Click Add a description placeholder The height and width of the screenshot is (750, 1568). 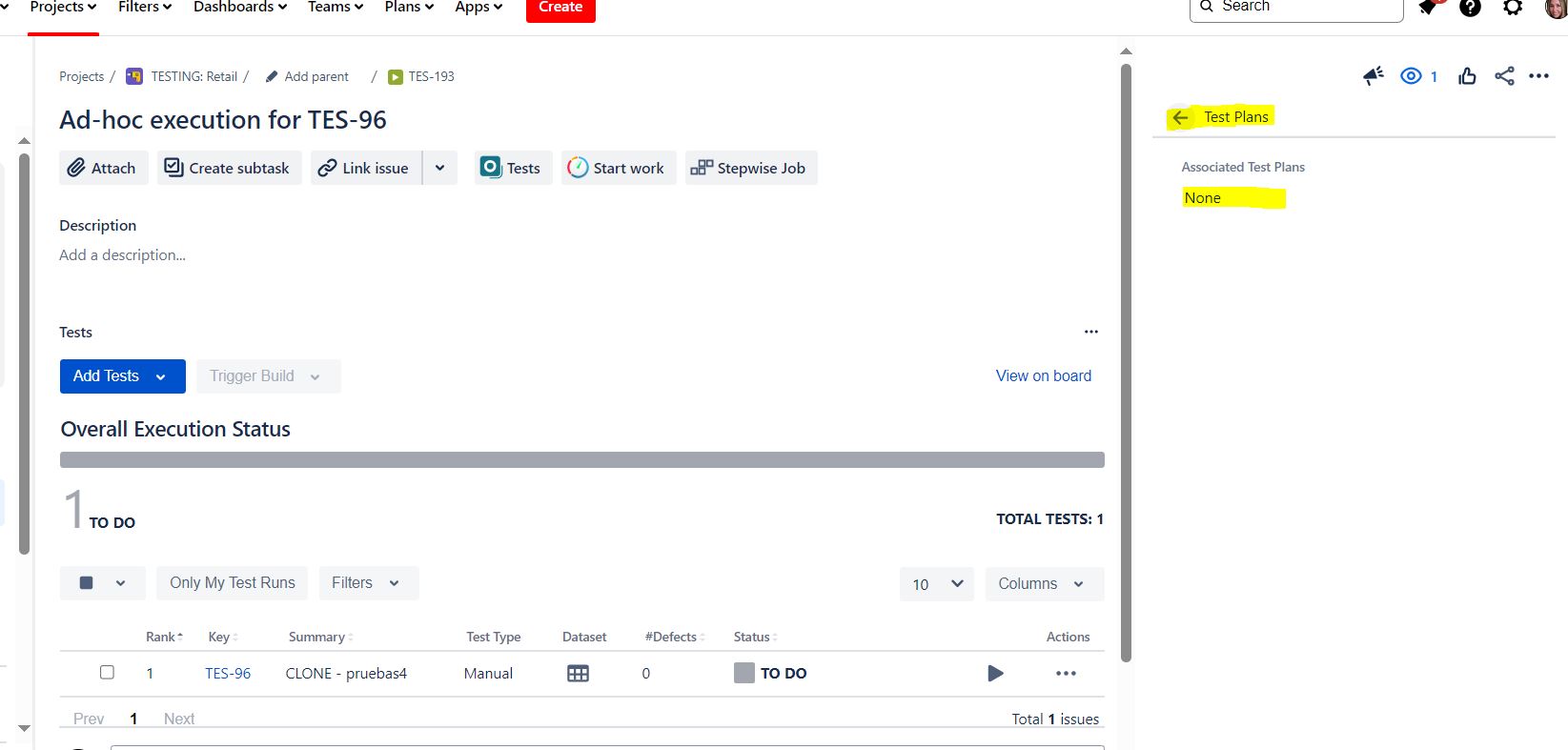point(123,255)
